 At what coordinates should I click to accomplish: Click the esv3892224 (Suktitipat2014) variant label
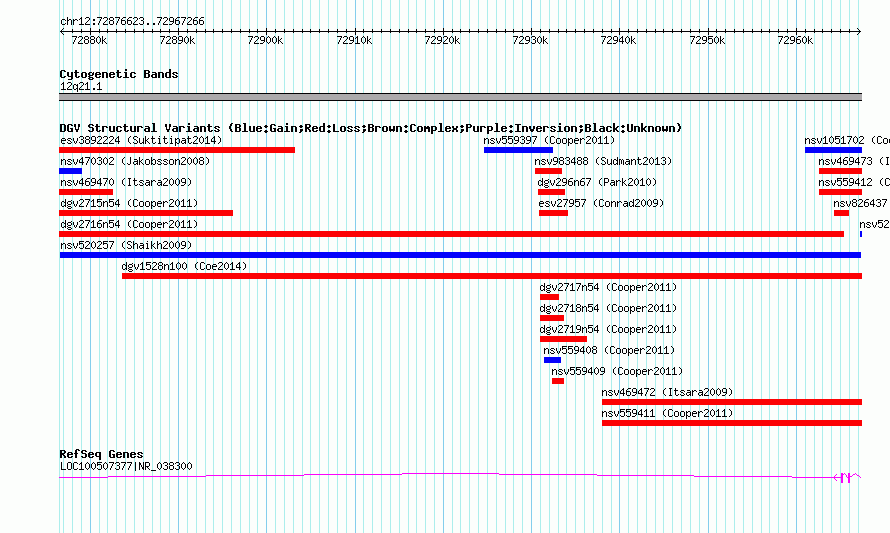[x=141, y=140]
